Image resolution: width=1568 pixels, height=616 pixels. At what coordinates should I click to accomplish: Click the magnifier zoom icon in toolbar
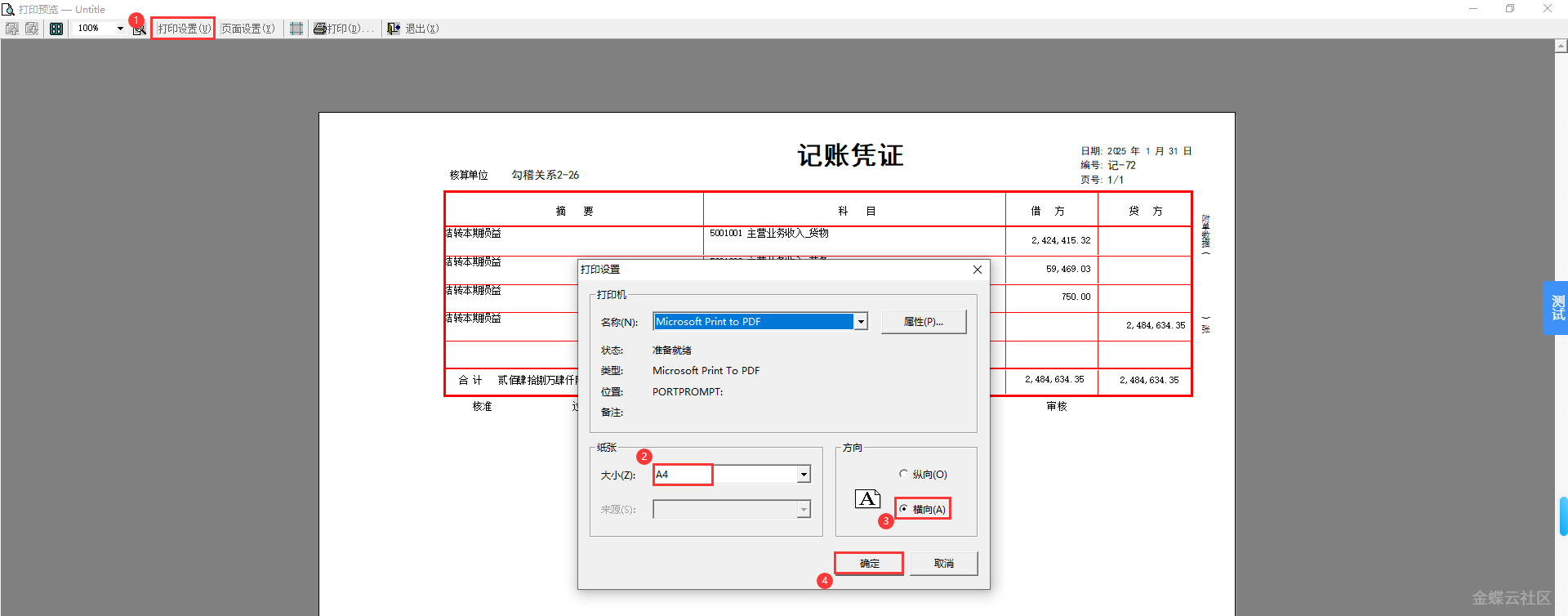tap(140, 29)
